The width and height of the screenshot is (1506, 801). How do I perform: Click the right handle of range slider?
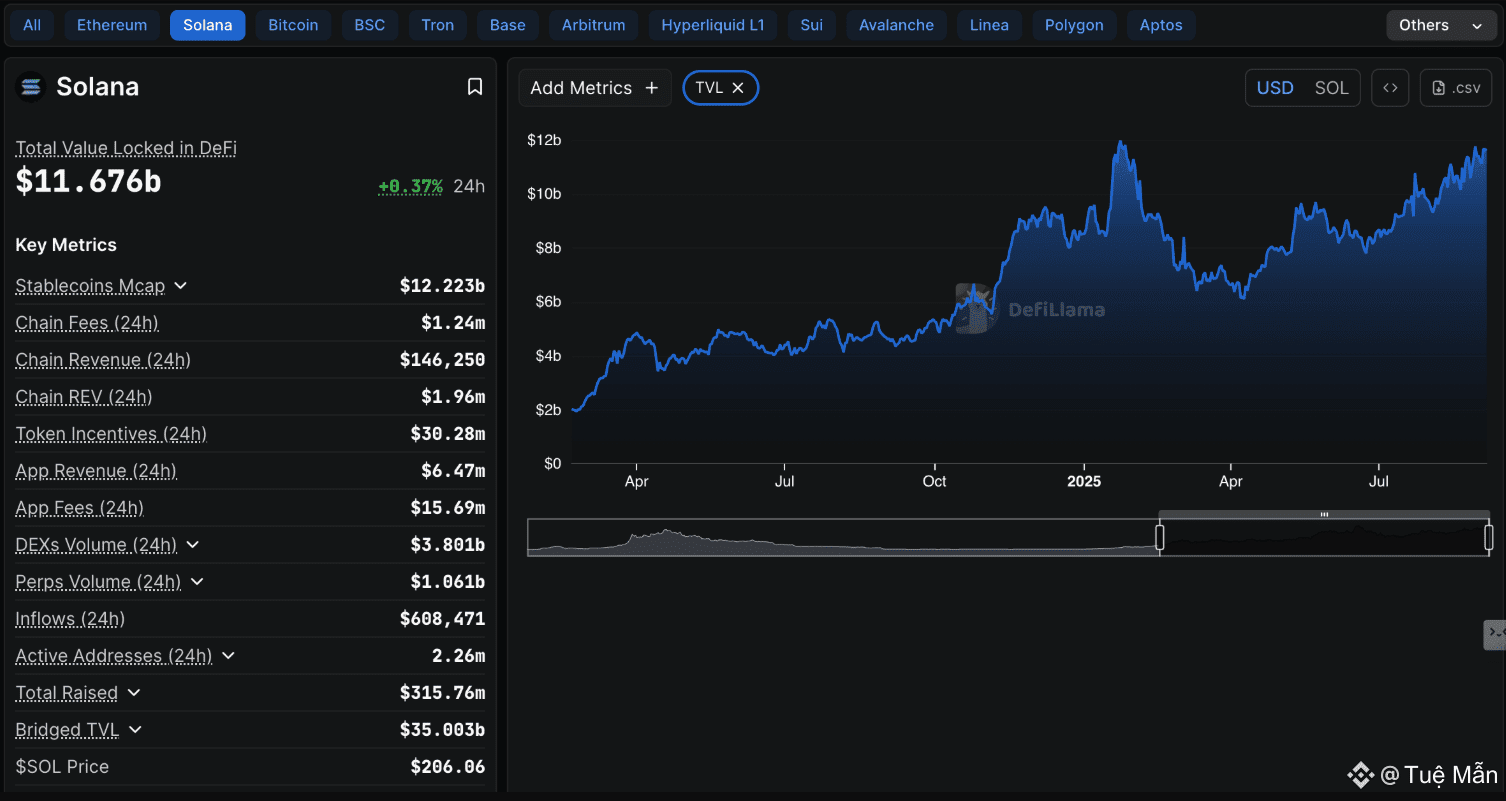tap(1489, 538)
